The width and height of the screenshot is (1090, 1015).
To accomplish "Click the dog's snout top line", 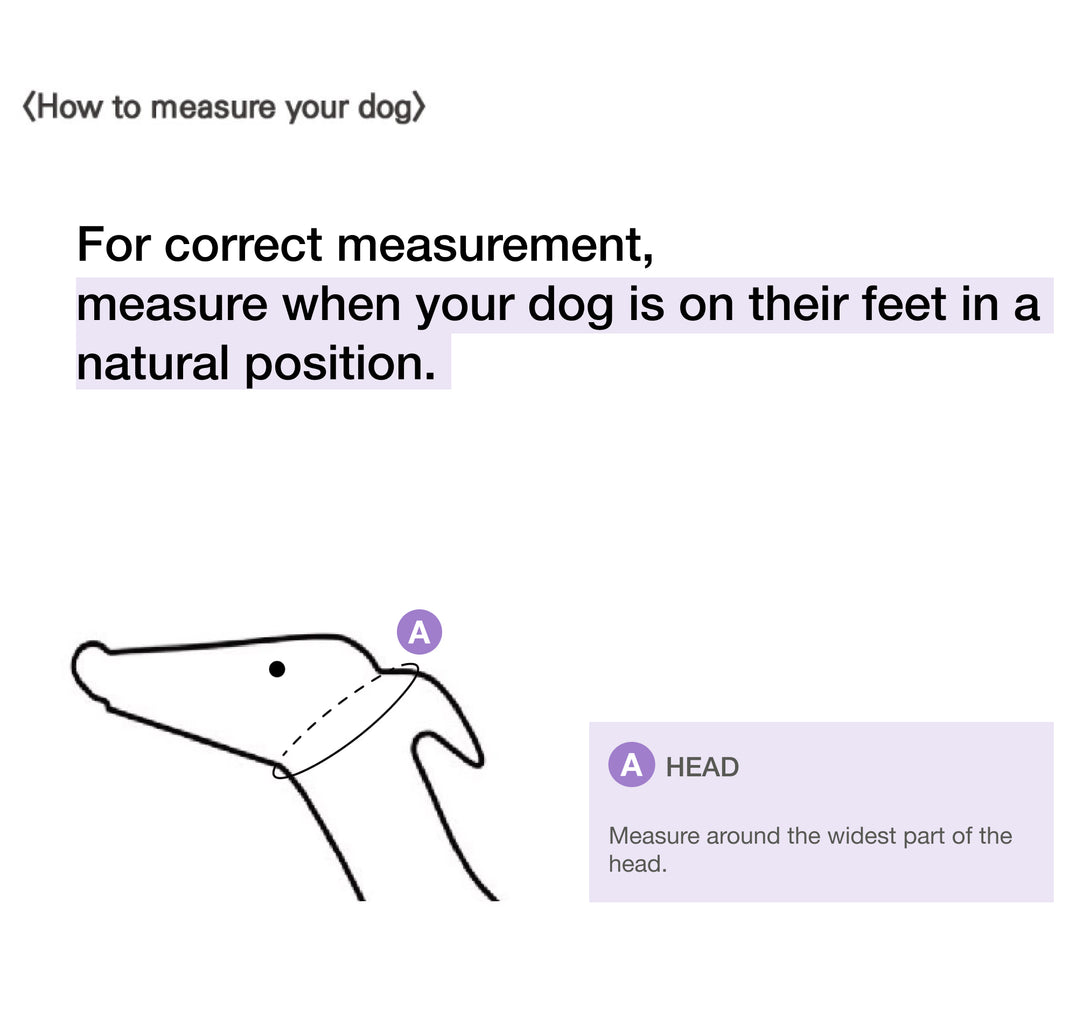I will pos(229,642).
